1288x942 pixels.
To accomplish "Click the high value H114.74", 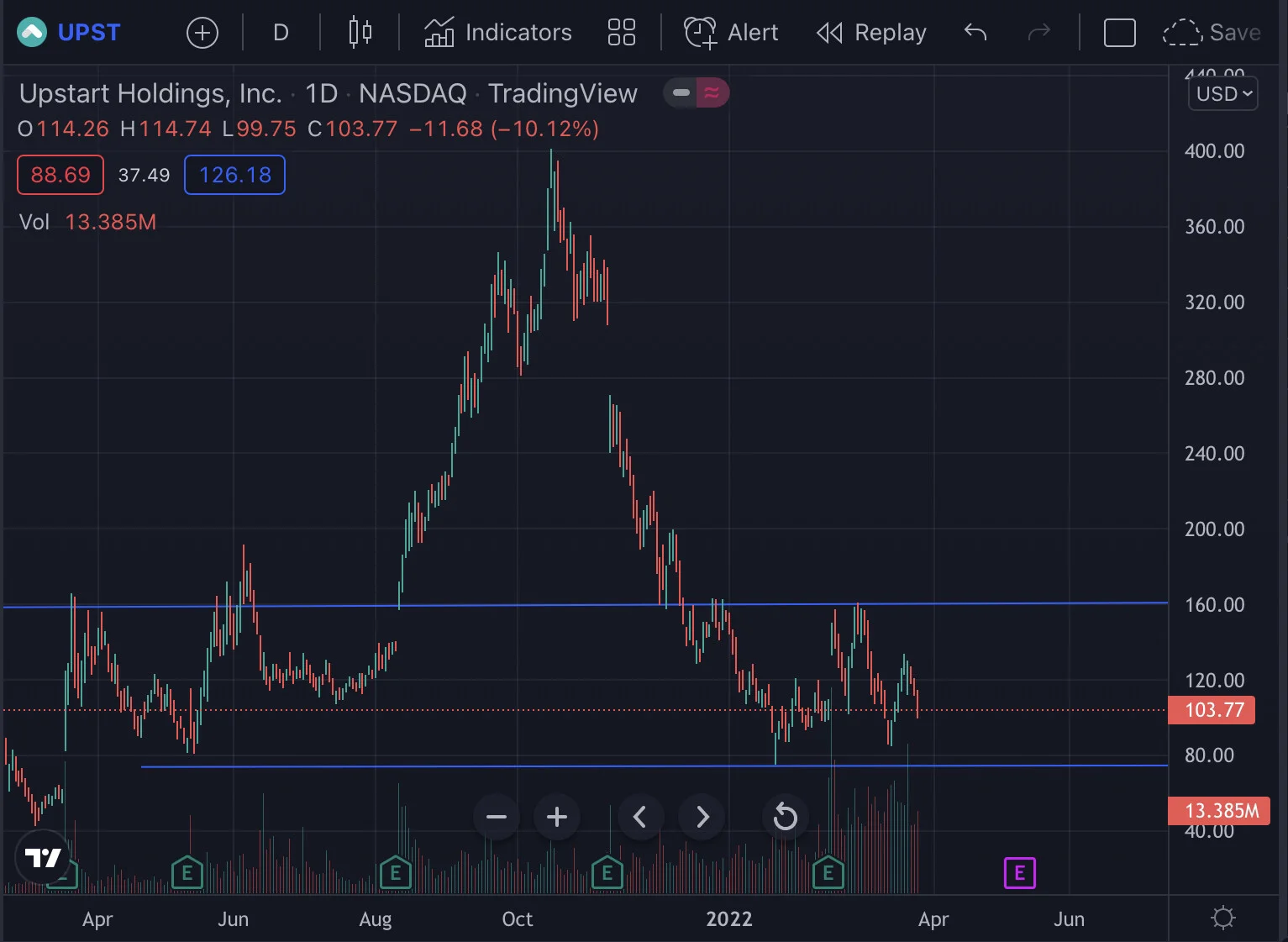I will tap(166, 129).
